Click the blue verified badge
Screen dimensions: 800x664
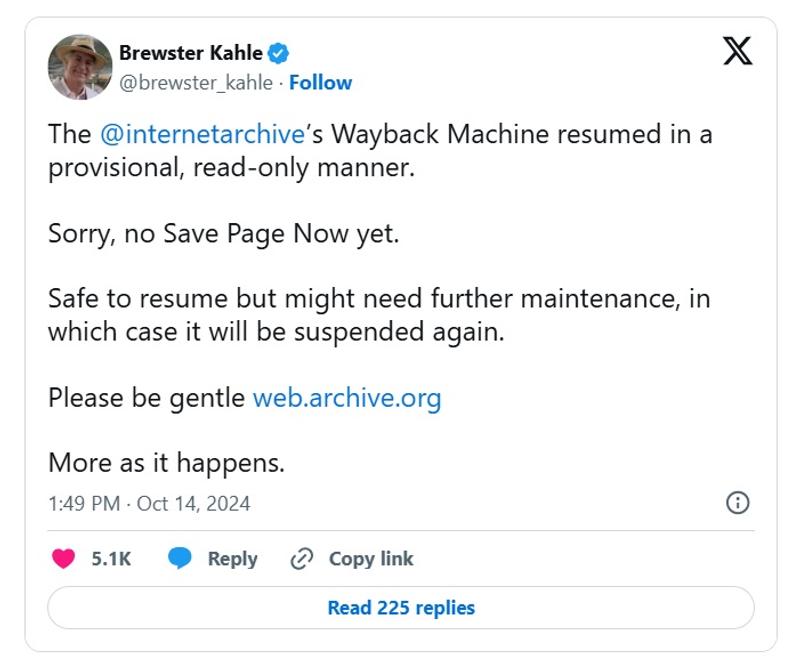(x=281, y=53)
